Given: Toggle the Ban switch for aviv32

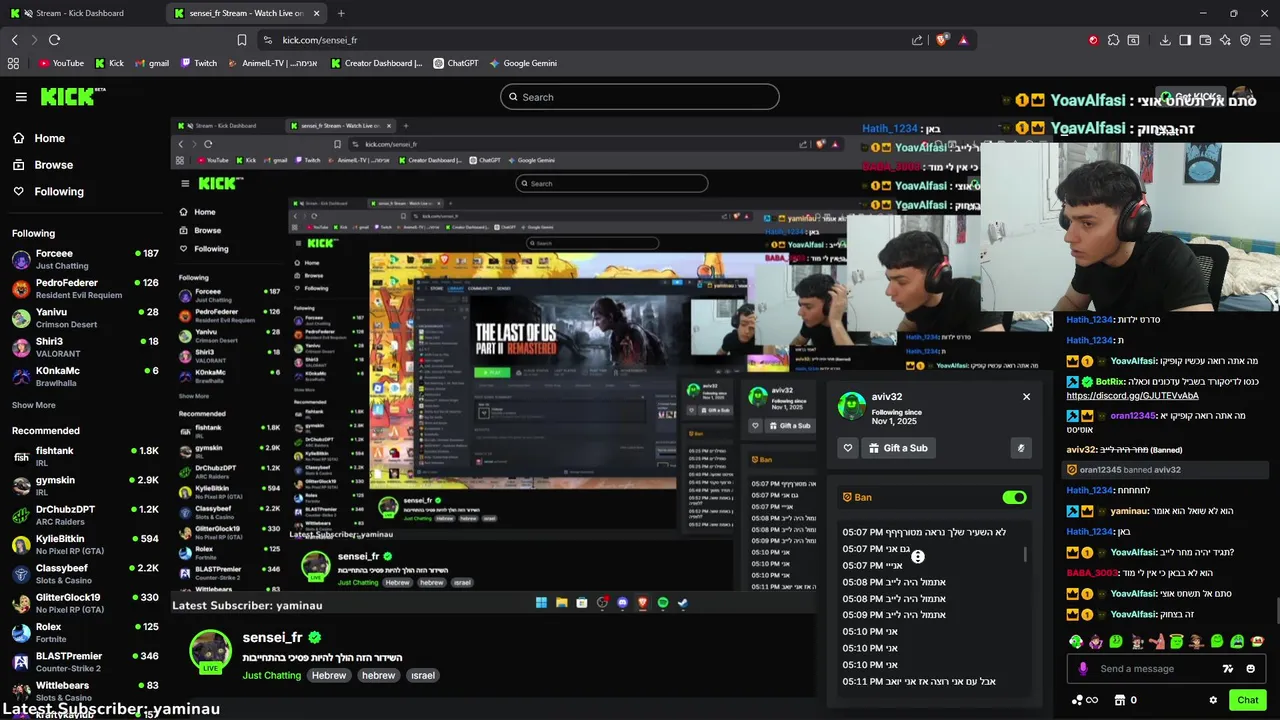Looking at the screenshot, I should (x=1014, y=497).
